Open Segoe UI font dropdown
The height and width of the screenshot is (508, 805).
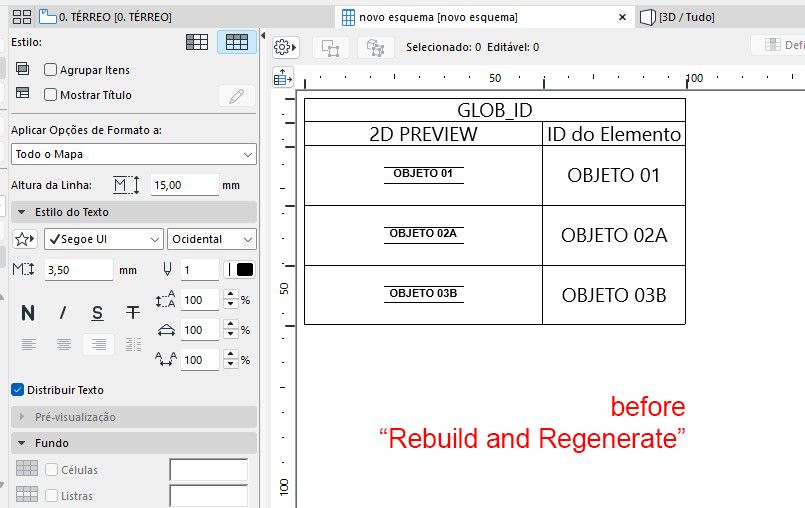tap(104, 239)
